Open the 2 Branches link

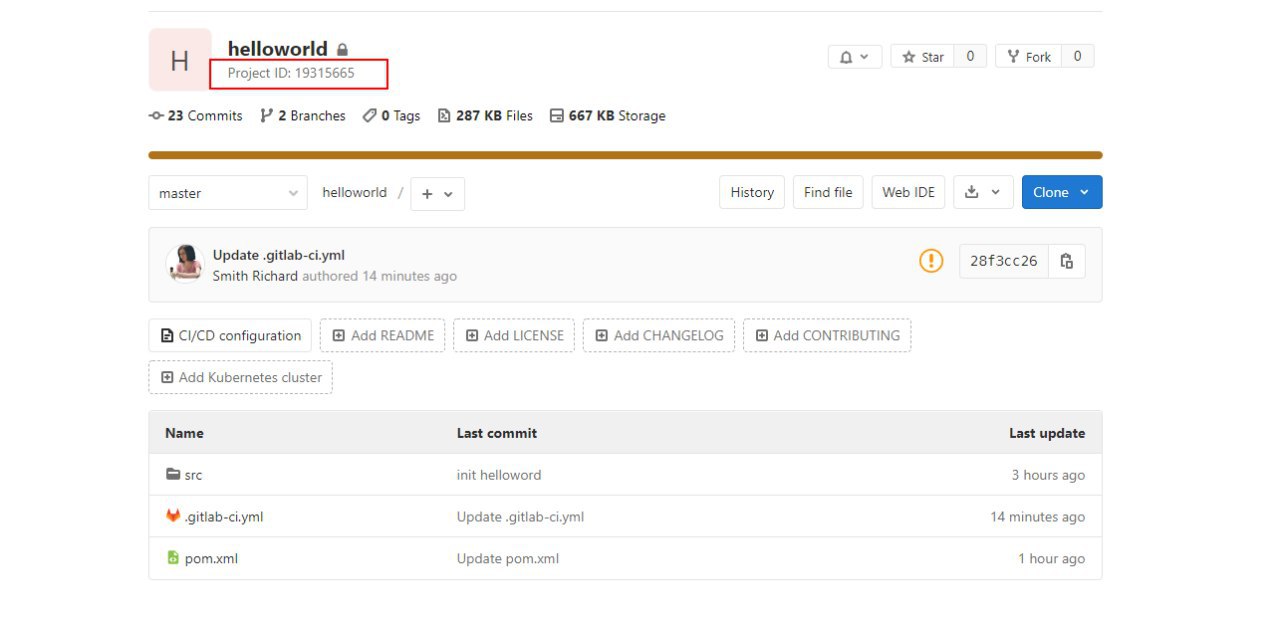coord(302,116)
